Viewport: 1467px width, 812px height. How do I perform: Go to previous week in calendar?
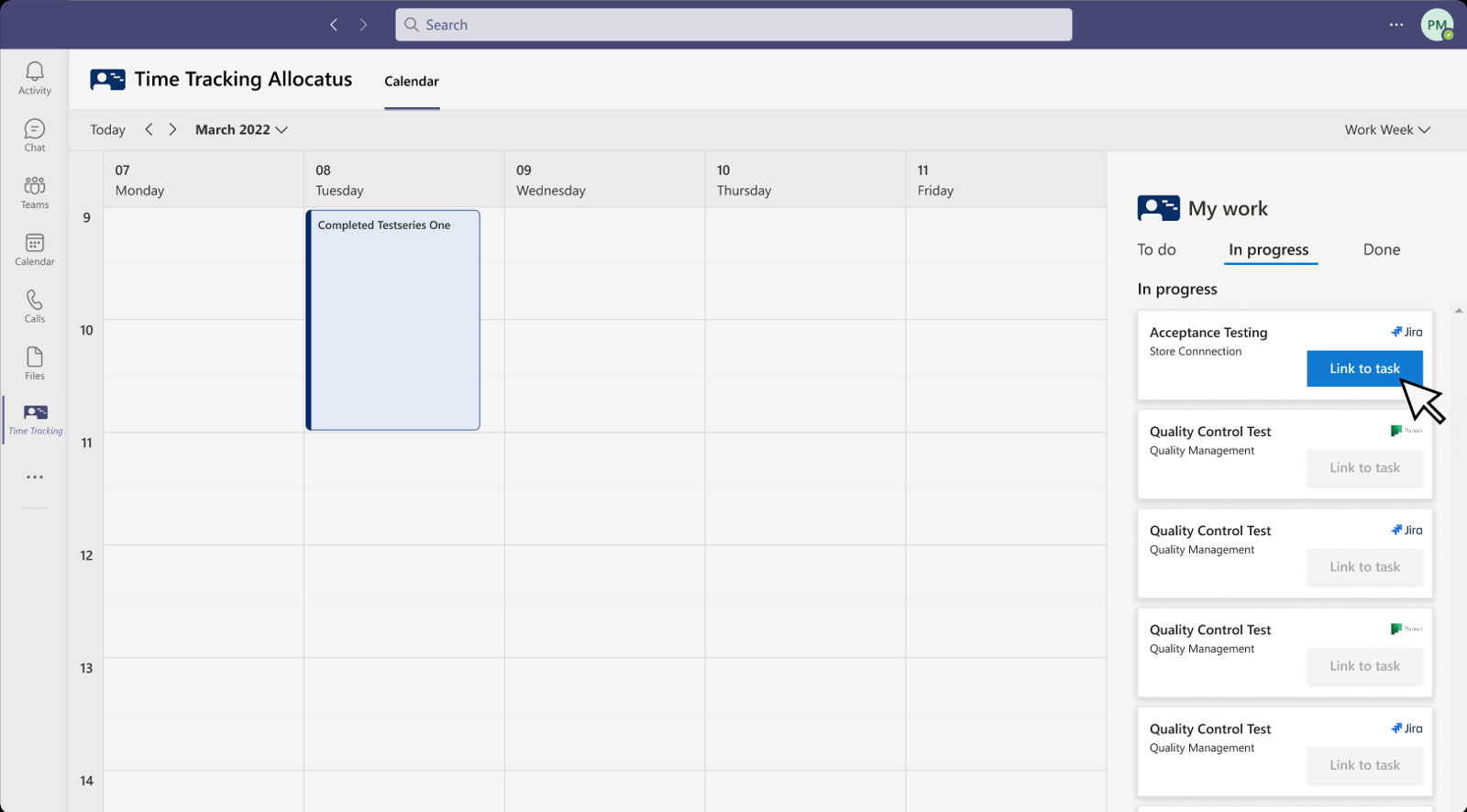pos(149,129)
